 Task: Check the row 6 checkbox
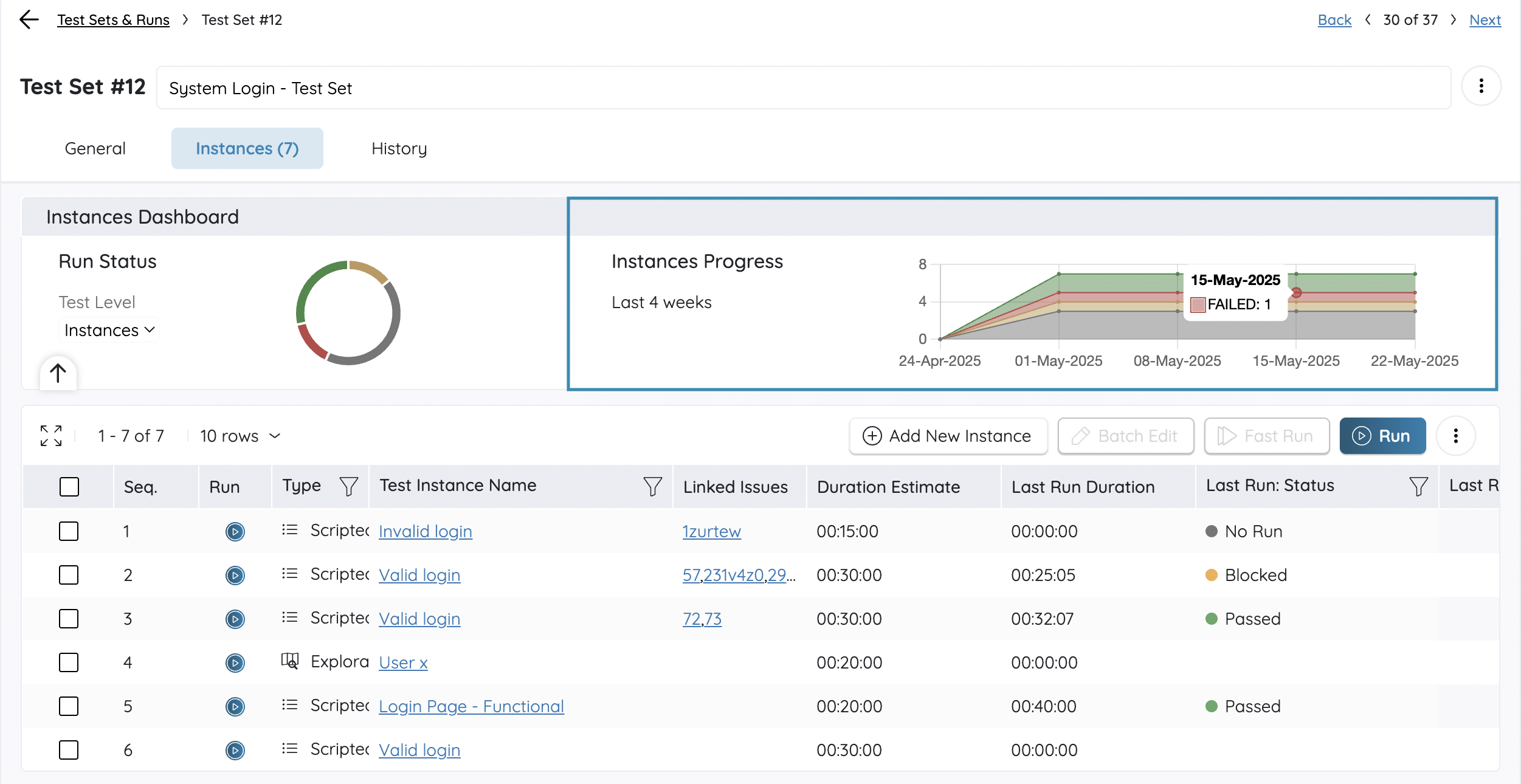pos(69,750)
